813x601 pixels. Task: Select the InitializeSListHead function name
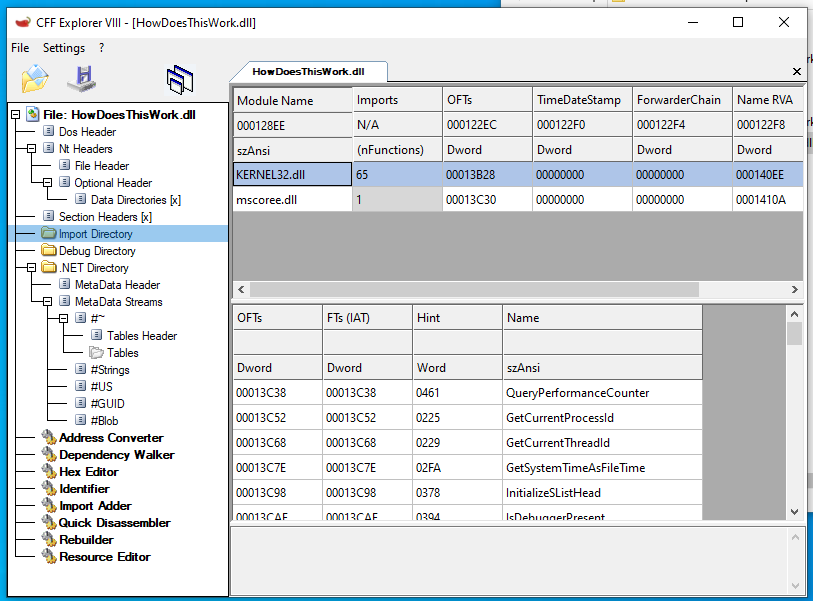(553, 492)
